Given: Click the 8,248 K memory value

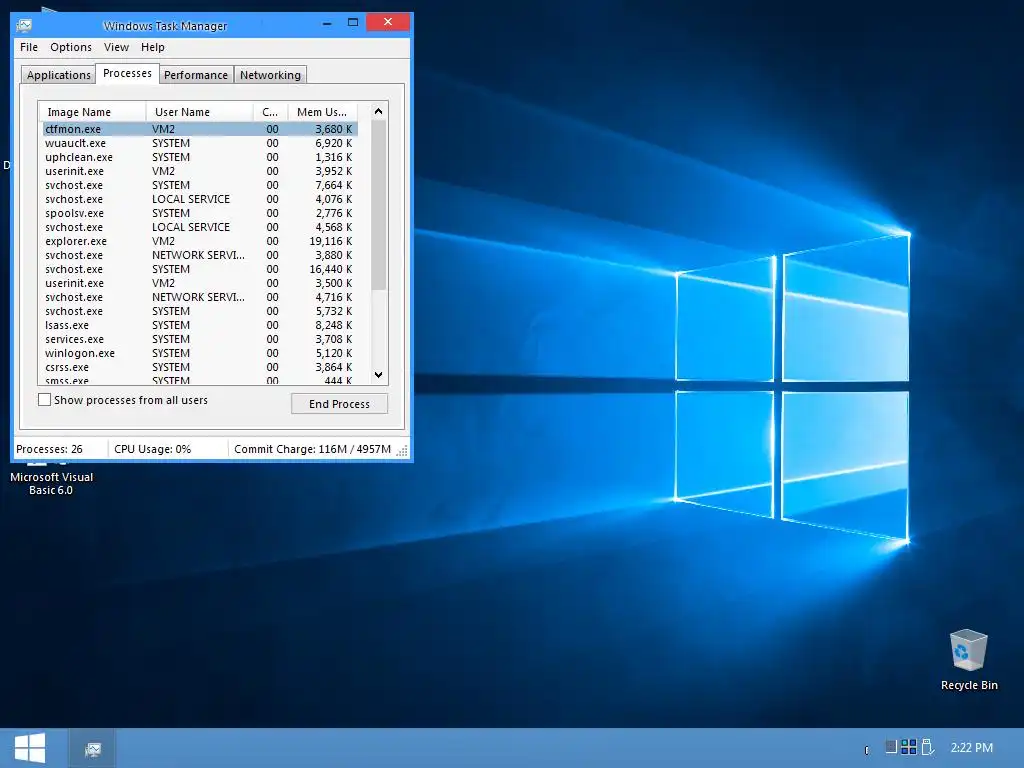Looking at the screenshot, I should (x=334, y=325).
